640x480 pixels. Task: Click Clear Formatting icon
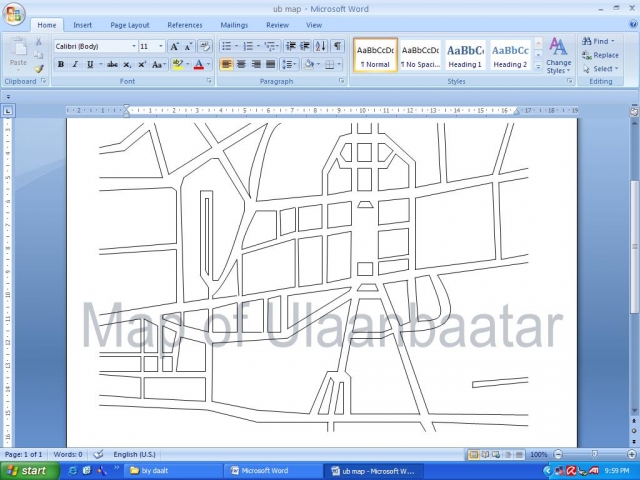[205, 46]
